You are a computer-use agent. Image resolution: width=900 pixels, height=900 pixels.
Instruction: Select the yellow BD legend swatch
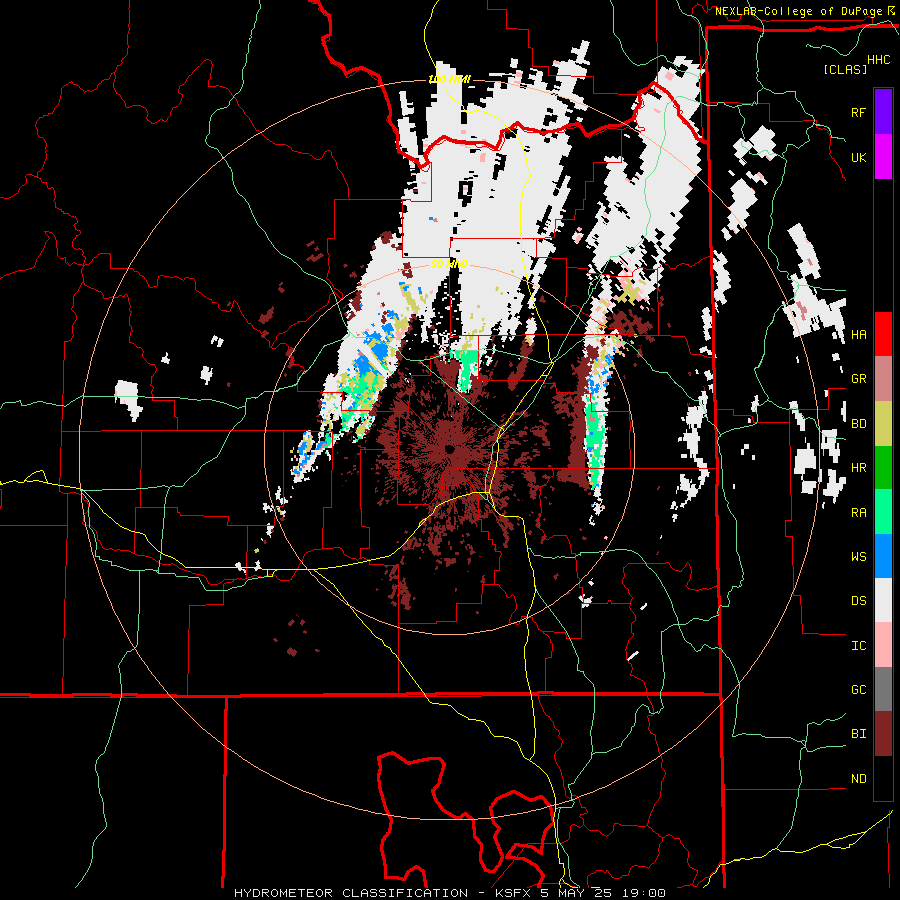[x=883, y=424]
